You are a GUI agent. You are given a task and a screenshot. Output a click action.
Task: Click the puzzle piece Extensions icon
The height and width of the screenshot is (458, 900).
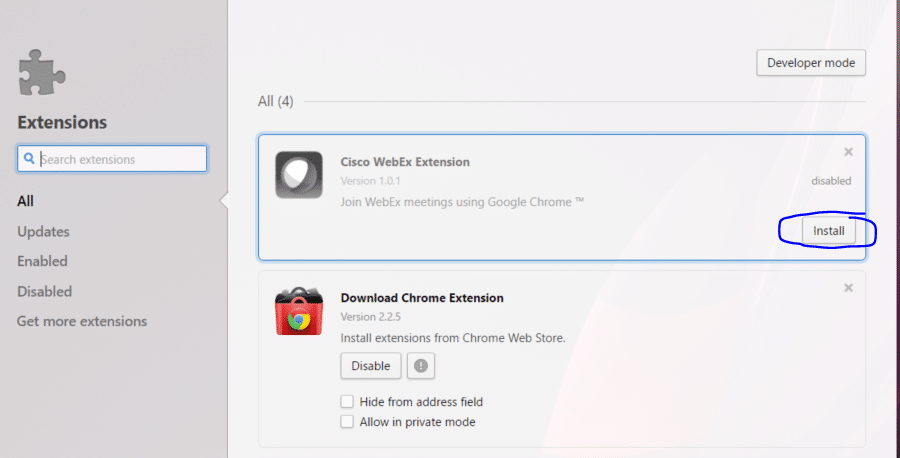point(42,72)
